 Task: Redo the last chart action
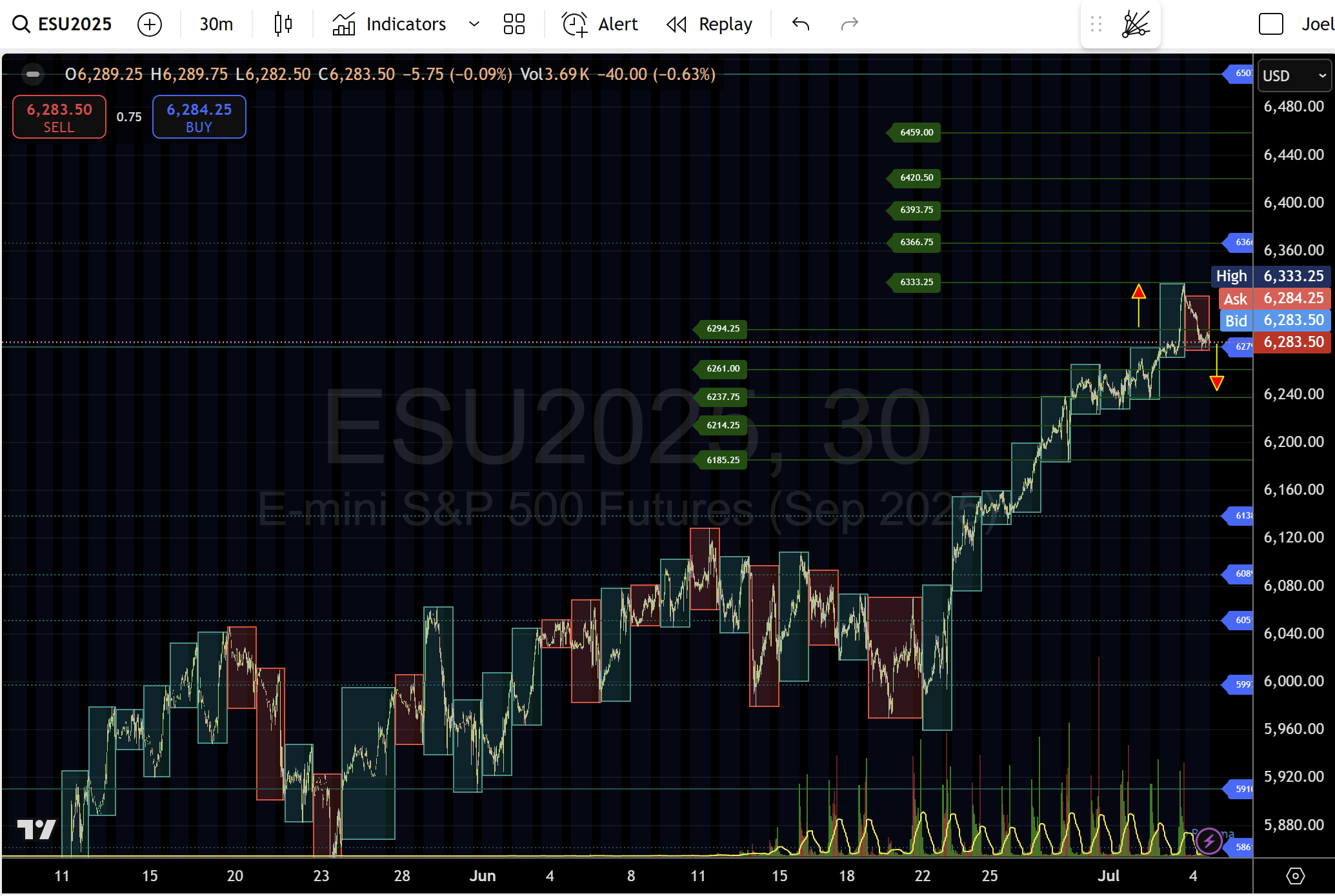(850, 25)
